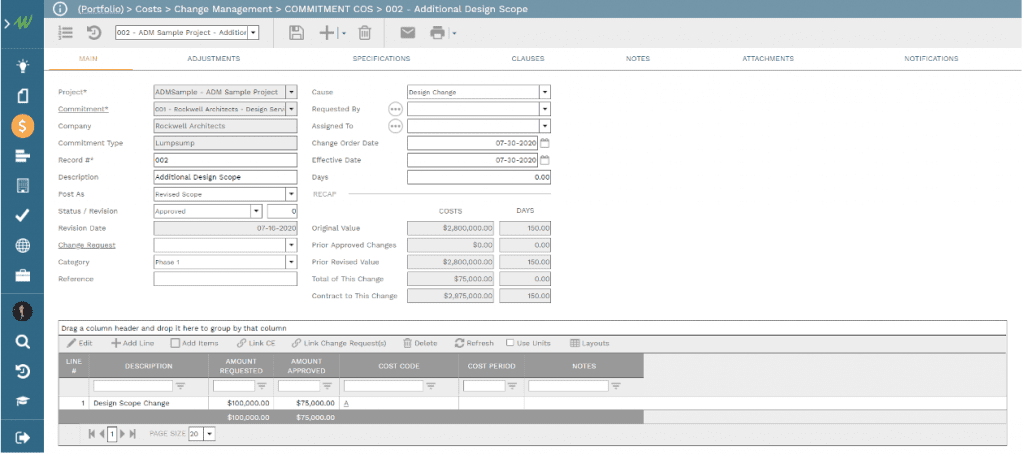Click the Commitment label link
The width and height of the screenshot is (1024, 455).
point(83,109)
